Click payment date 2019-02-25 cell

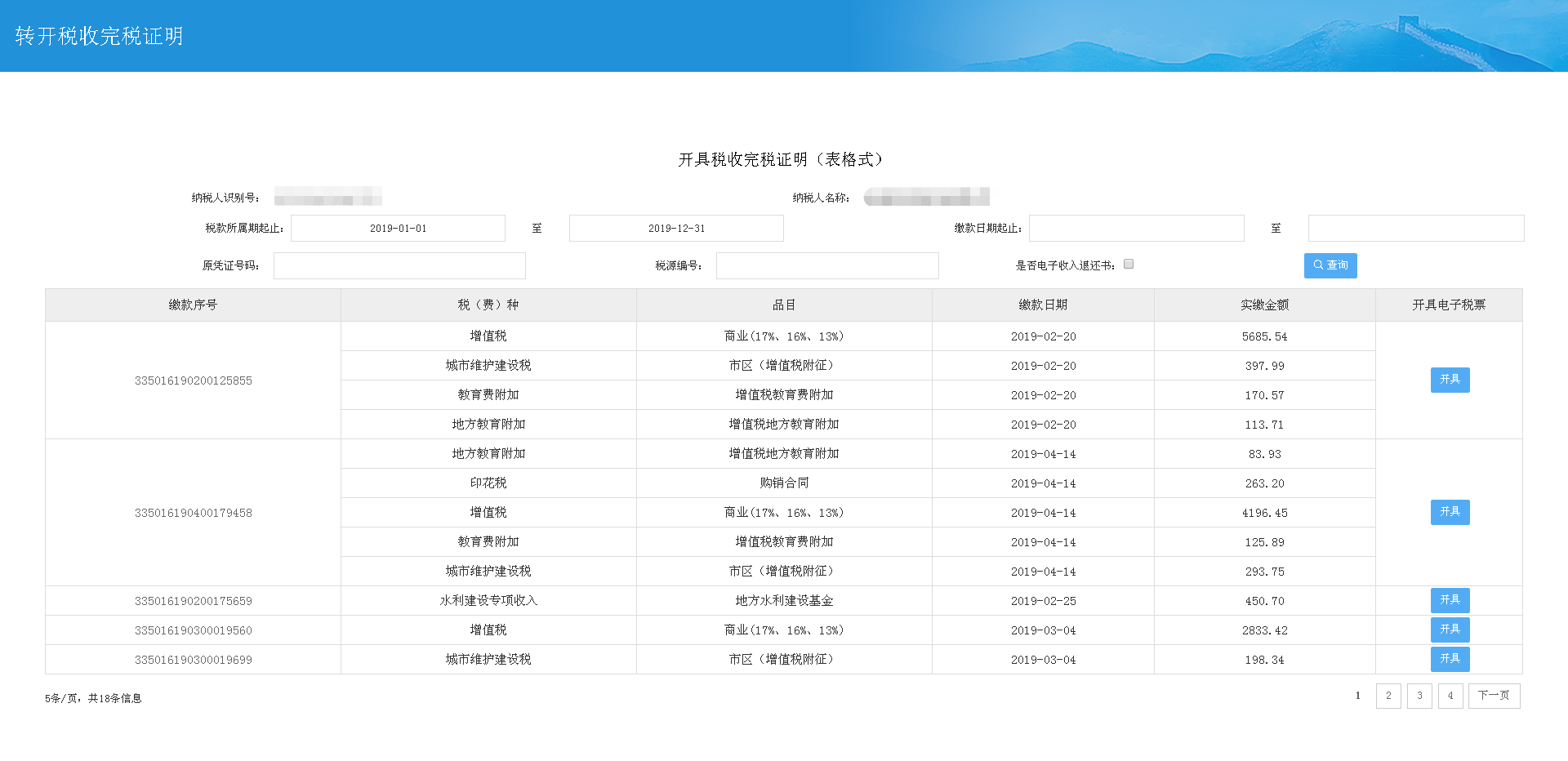(1043, 601)
